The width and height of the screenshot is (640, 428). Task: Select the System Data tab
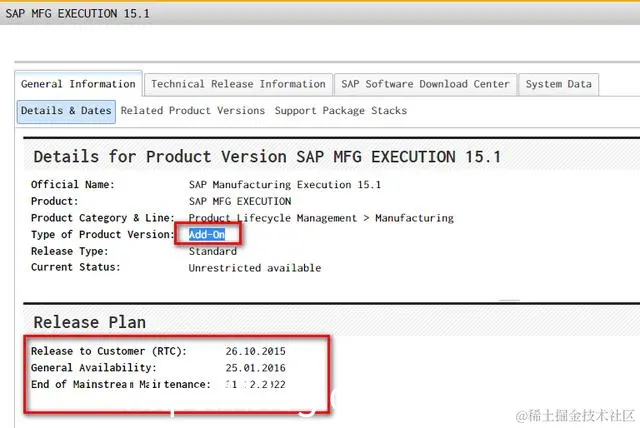(x=558, y=84)
